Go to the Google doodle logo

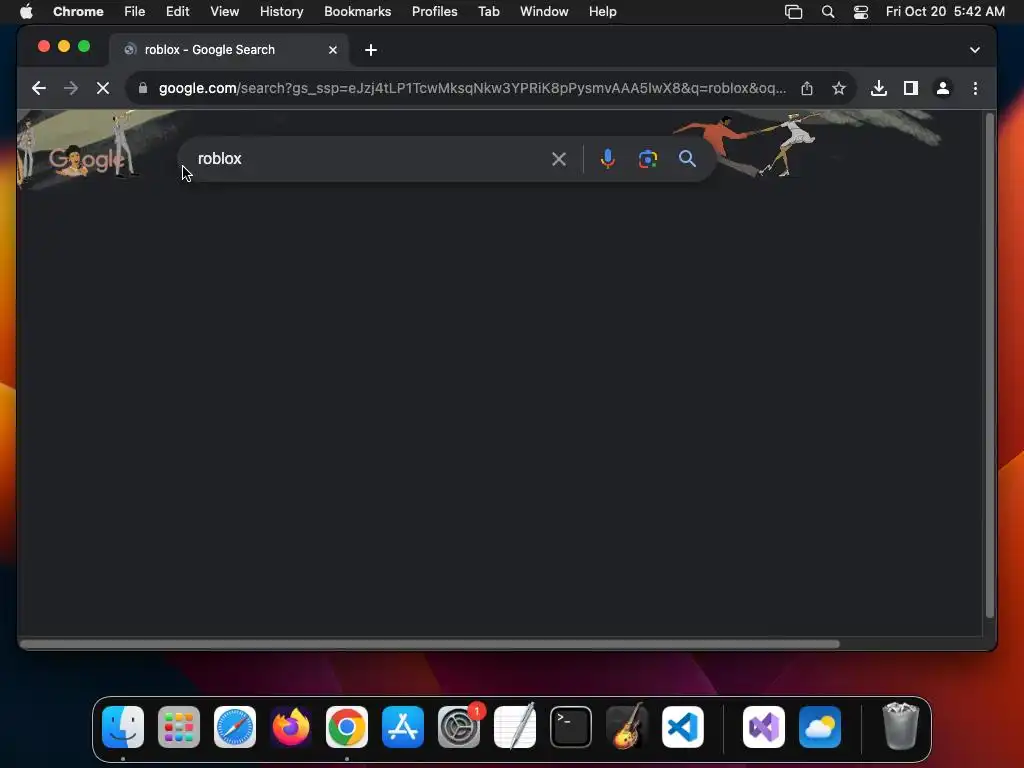[85, 159]
